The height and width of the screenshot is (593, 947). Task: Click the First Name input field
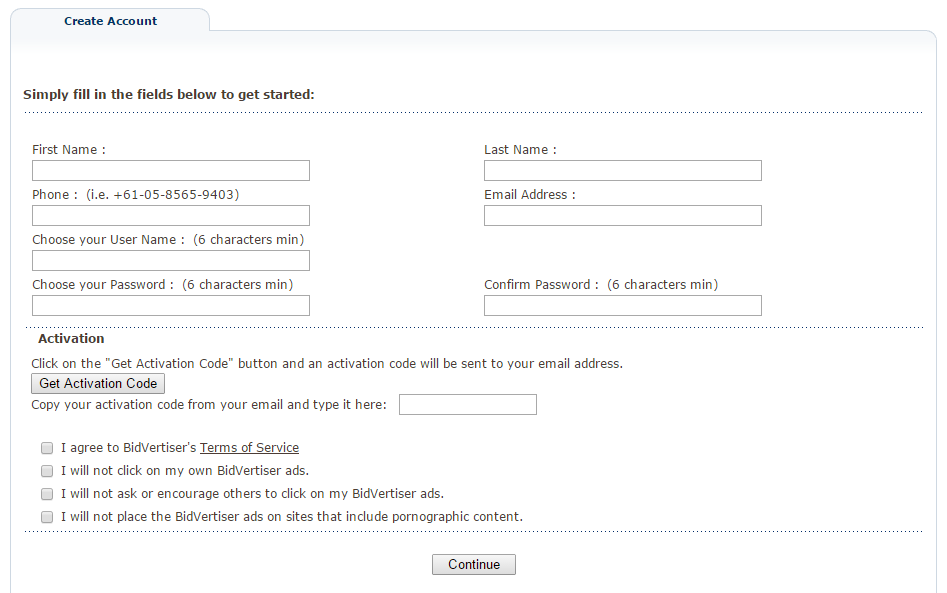click(171, 171)
